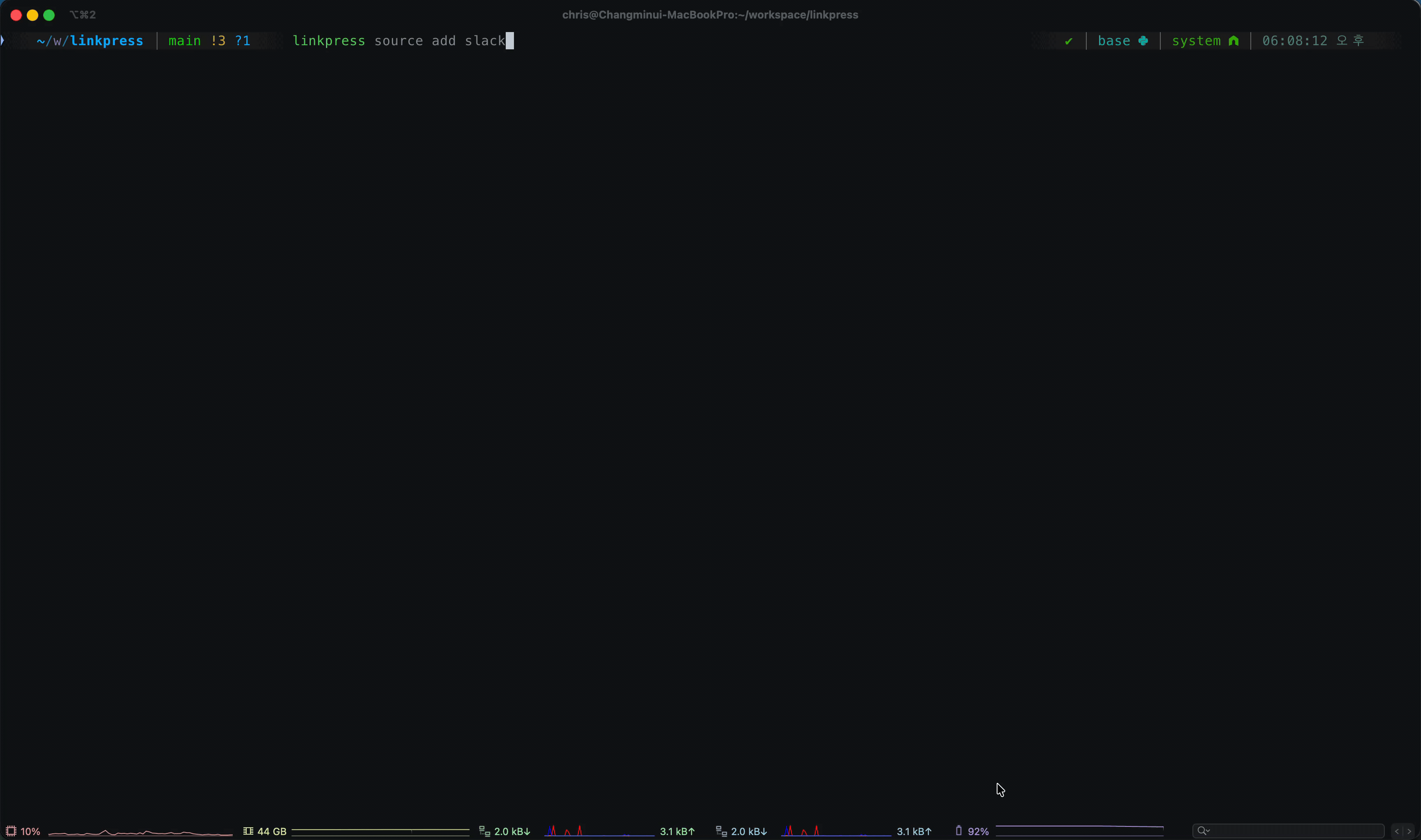The image size is (1421, 840).
Task: Click the green "linkpress" command word
Action: click(329, 41)
